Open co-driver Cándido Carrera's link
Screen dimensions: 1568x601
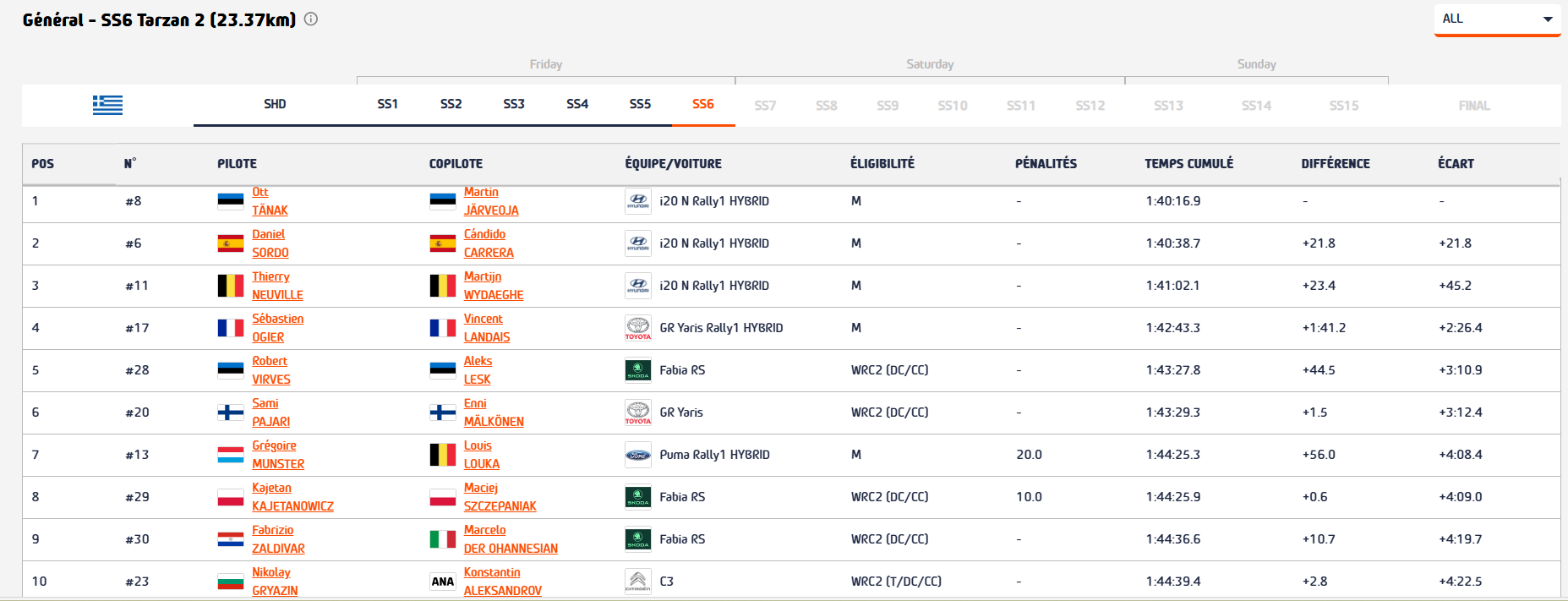coord(488,243)
